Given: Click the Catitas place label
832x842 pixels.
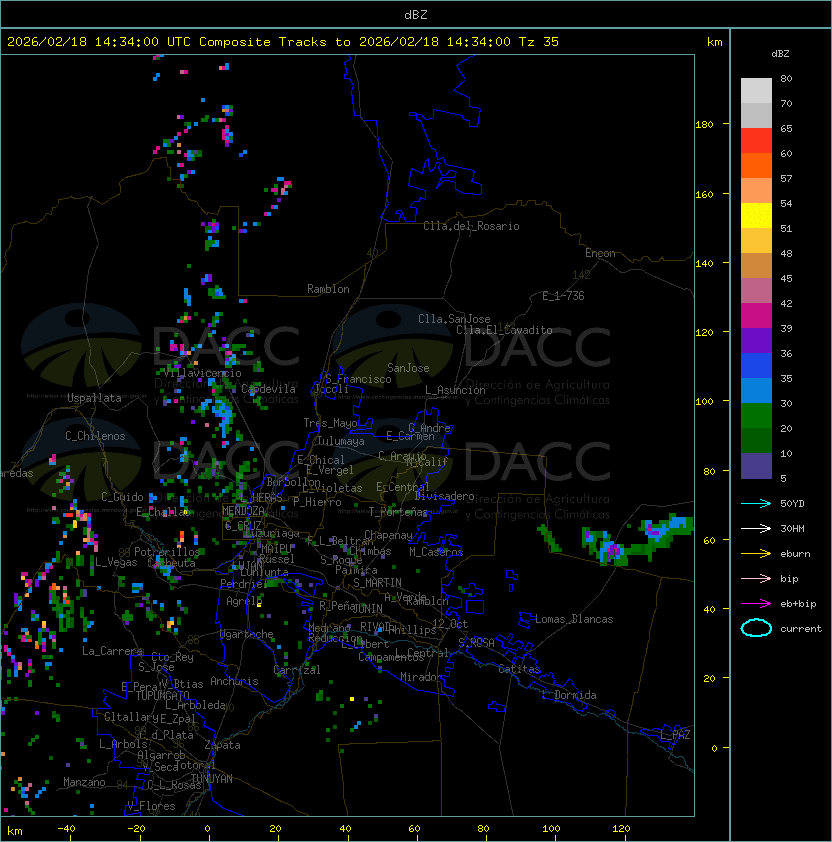Looking at the screenshot, I should click(x=519, y=669).
